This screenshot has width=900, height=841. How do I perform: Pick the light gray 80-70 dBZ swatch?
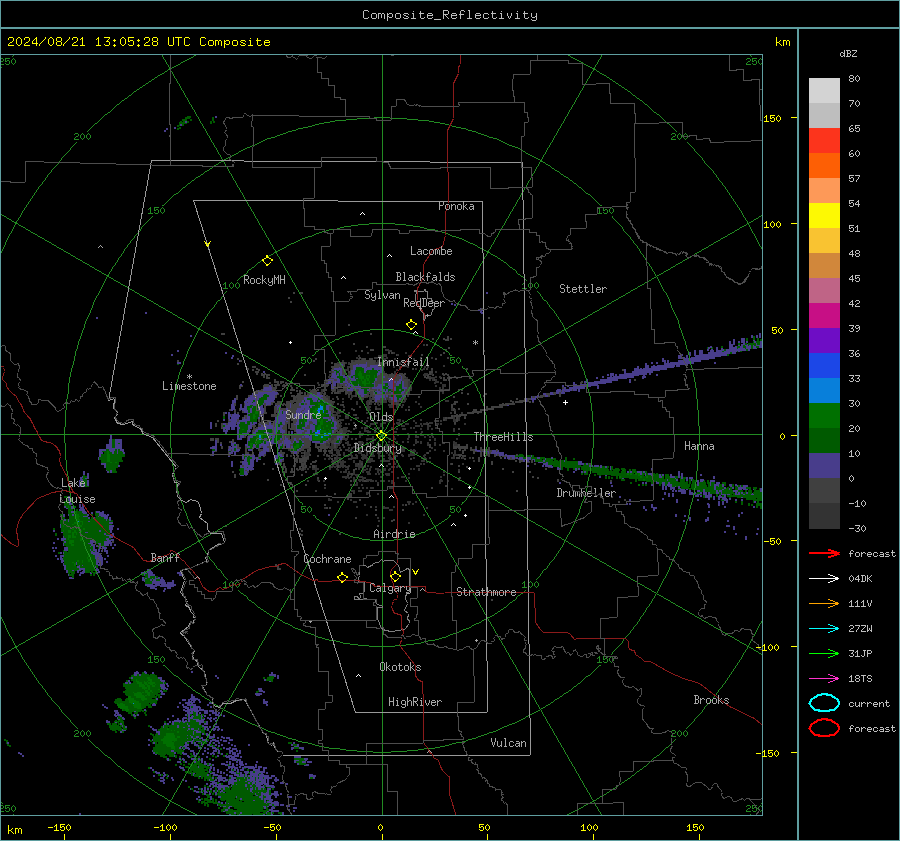tap(824, 91)
